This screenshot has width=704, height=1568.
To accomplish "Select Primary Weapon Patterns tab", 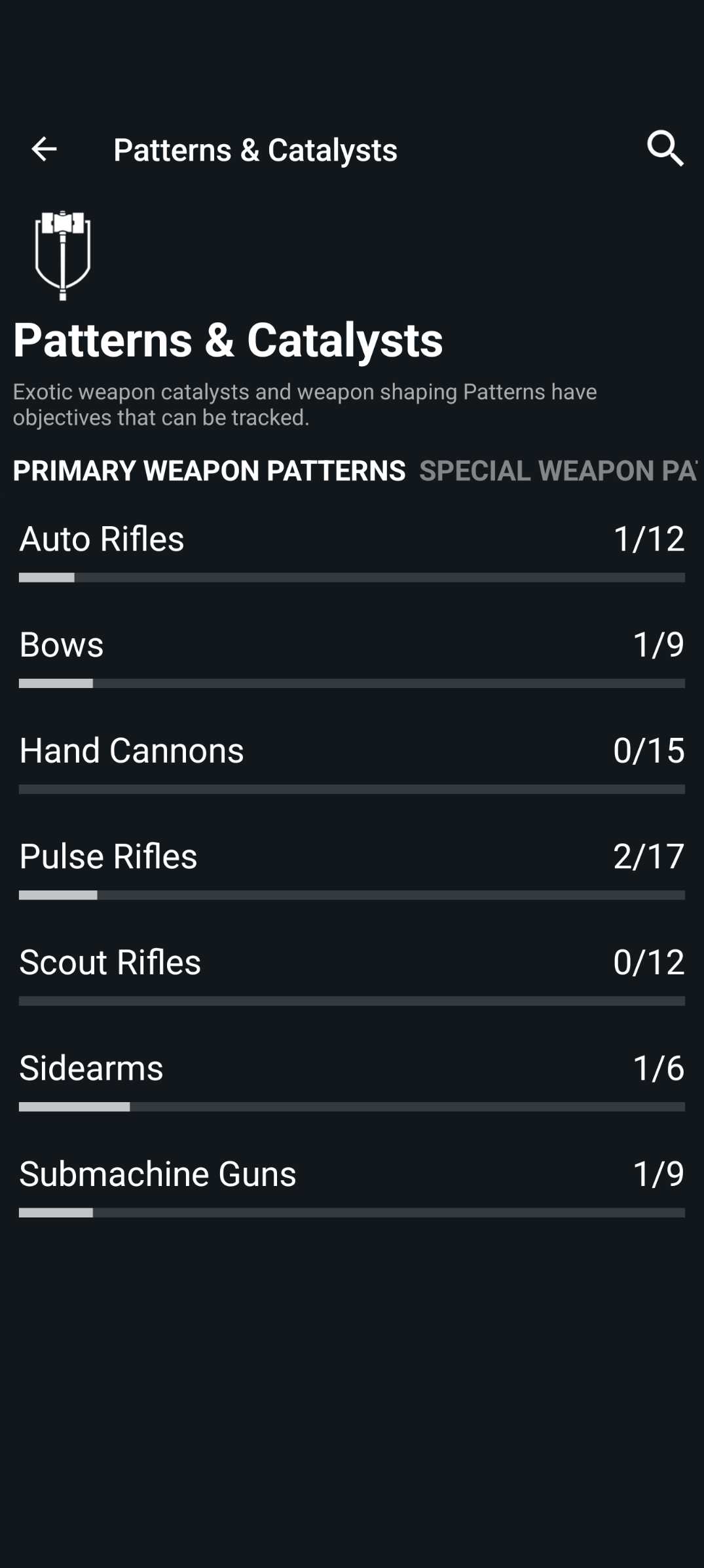I will (x=209, y=470).
